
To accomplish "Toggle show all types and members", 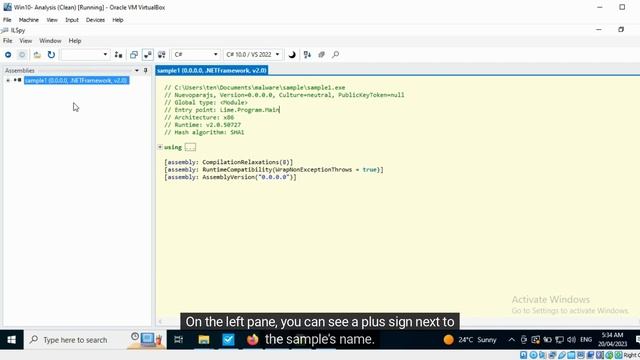I will coord(162,55).
